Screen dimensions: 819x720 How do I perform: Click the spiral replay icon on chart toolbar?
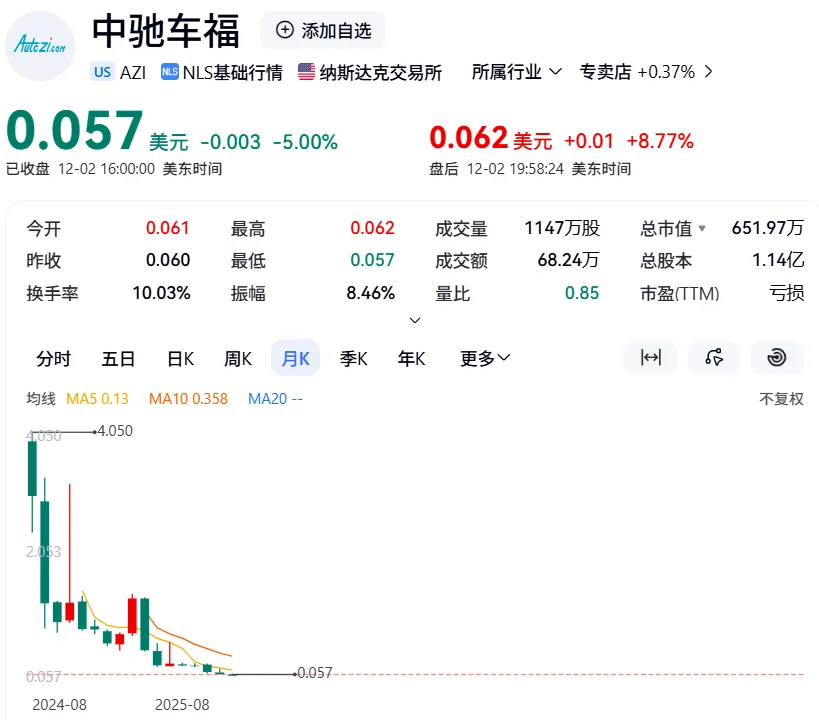tap(777, 357)
